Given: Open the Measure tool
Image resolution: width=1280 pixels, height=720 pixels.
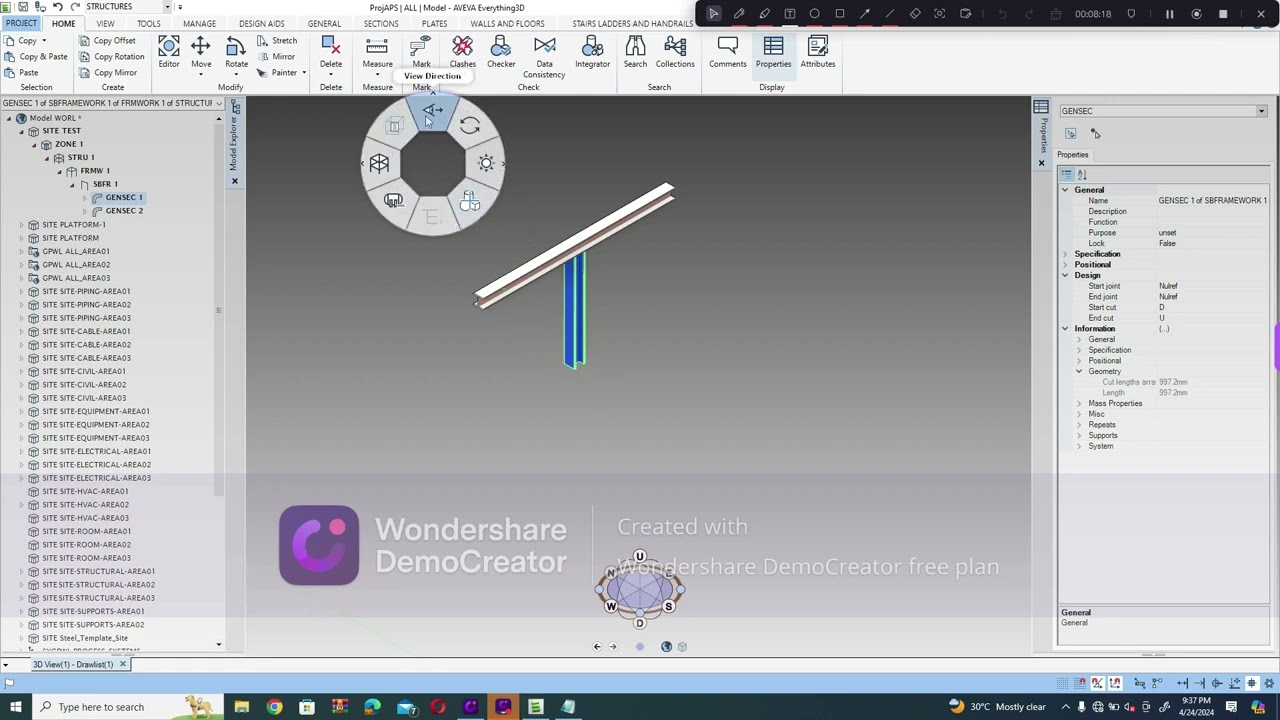Looking at the screenshot, I should coord(377,53).
